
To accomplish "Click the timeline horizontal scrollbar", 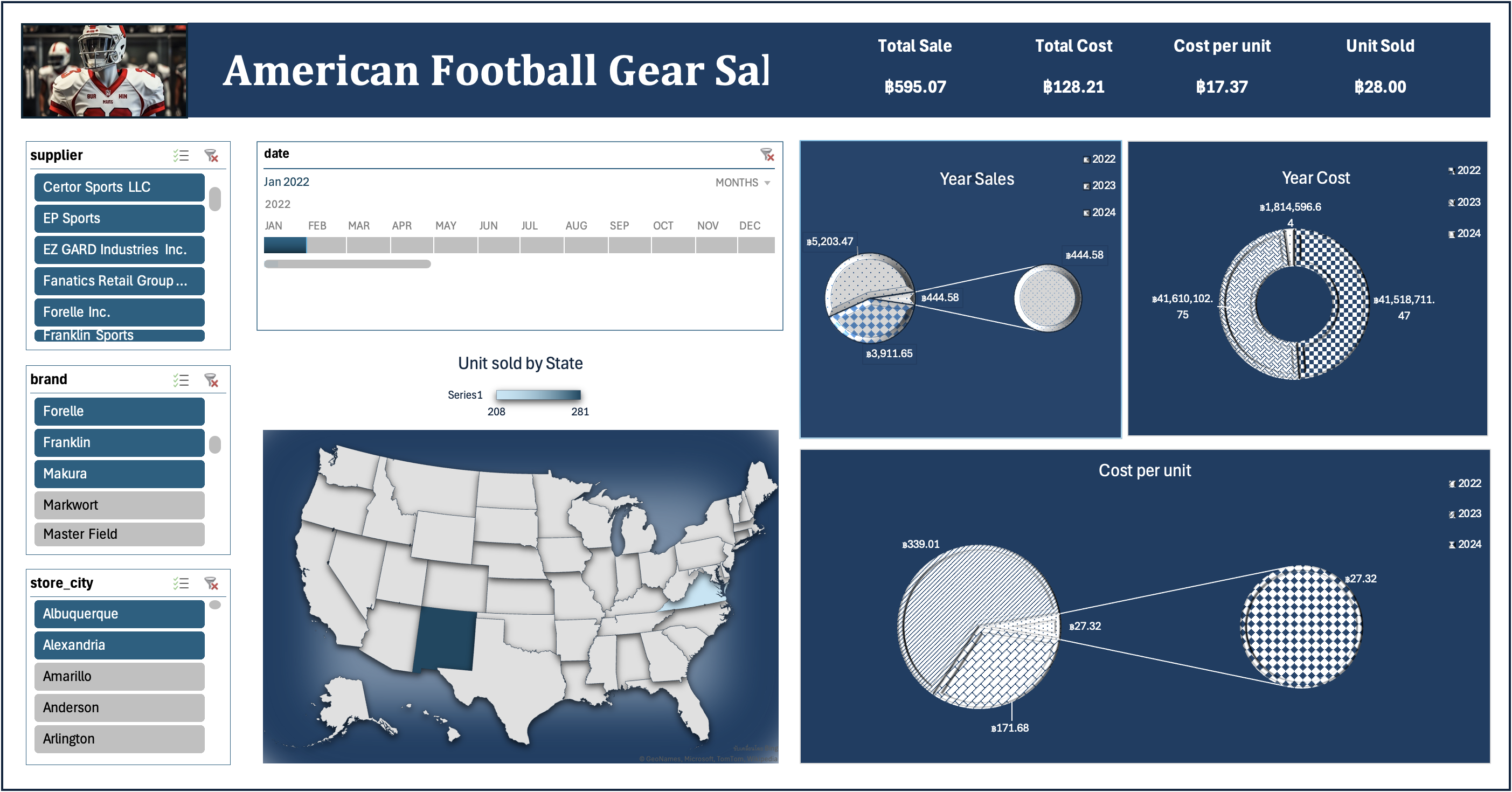I will tap(348, 264).
